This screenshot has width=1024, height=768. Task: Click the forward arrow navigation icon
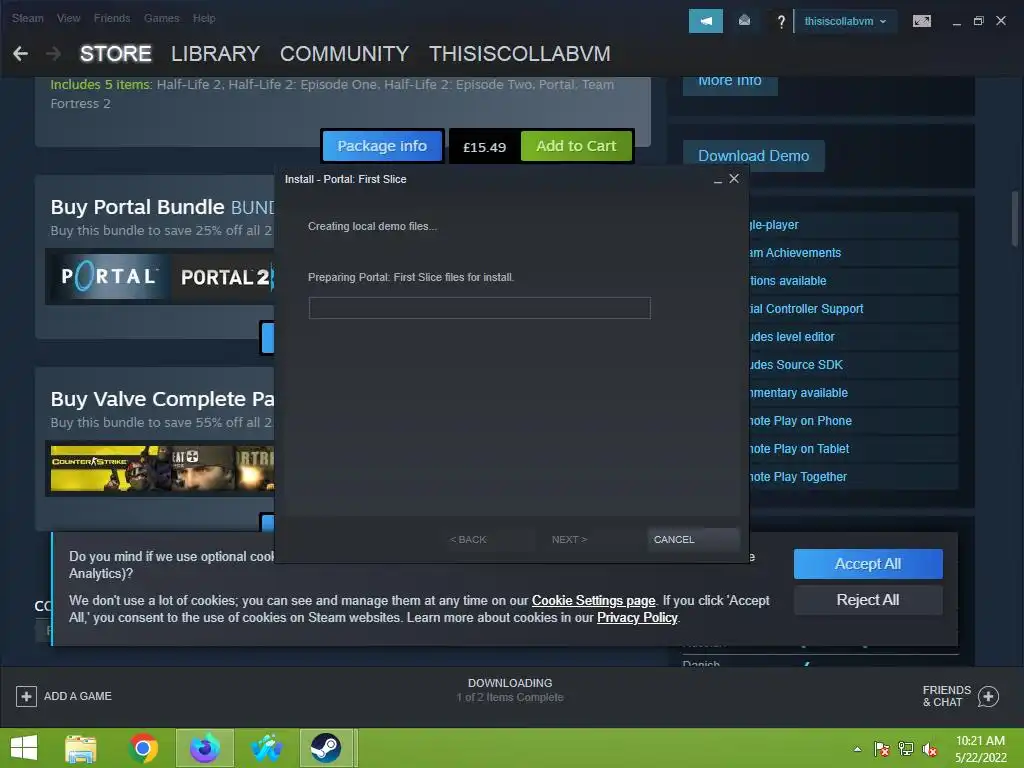coord(54,54)
